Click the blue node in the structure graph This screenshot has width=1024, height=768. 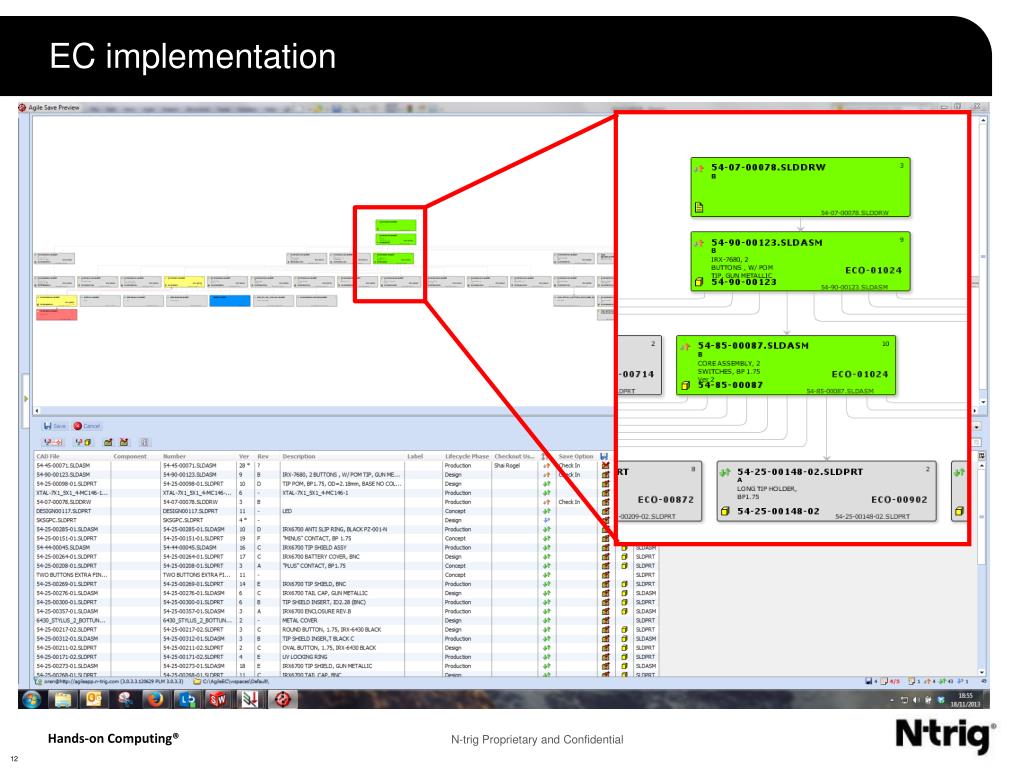pyautogui.click(x=230, y=300)
